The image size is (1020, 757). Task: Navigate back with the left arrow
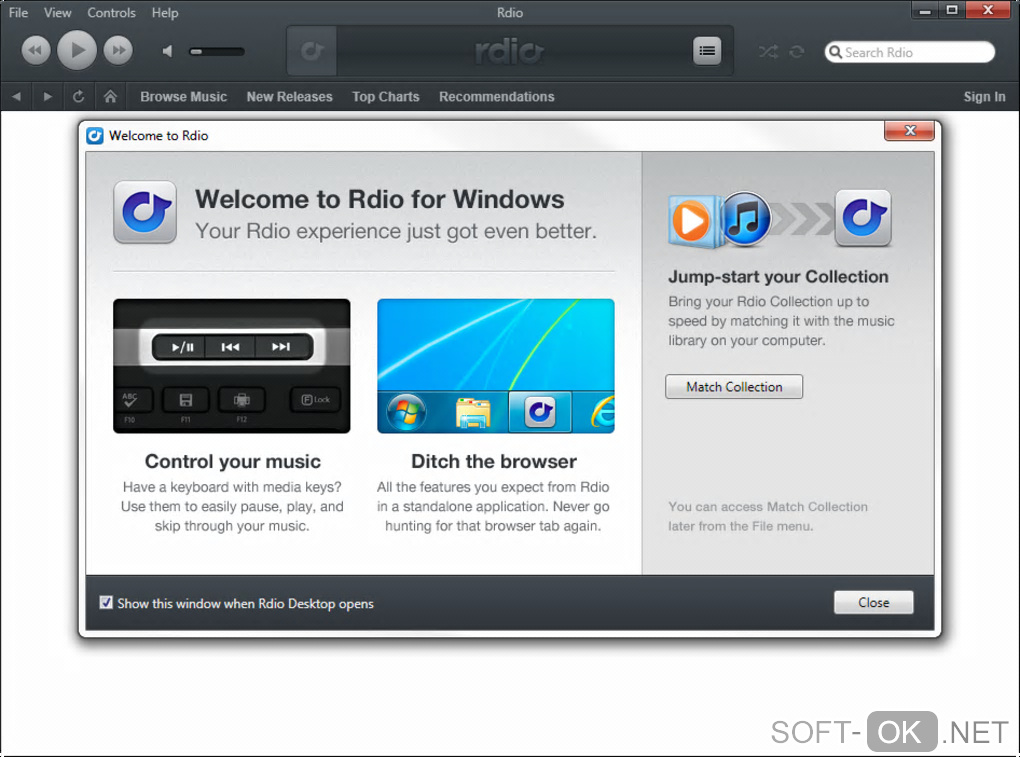16,97
